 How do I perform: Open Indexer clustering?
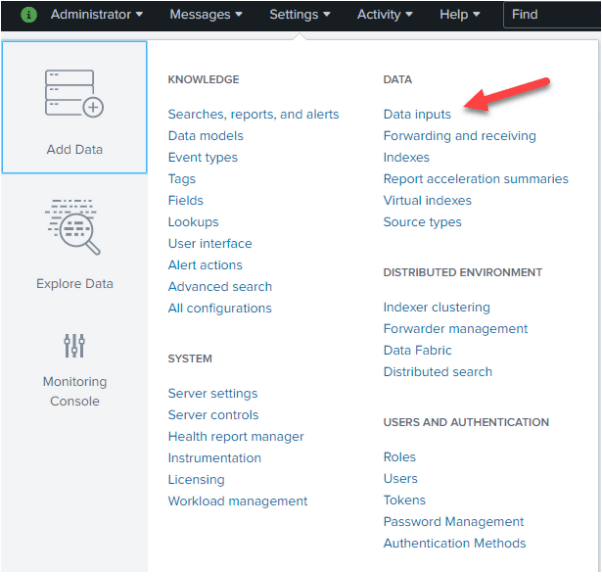coord(437,308)
